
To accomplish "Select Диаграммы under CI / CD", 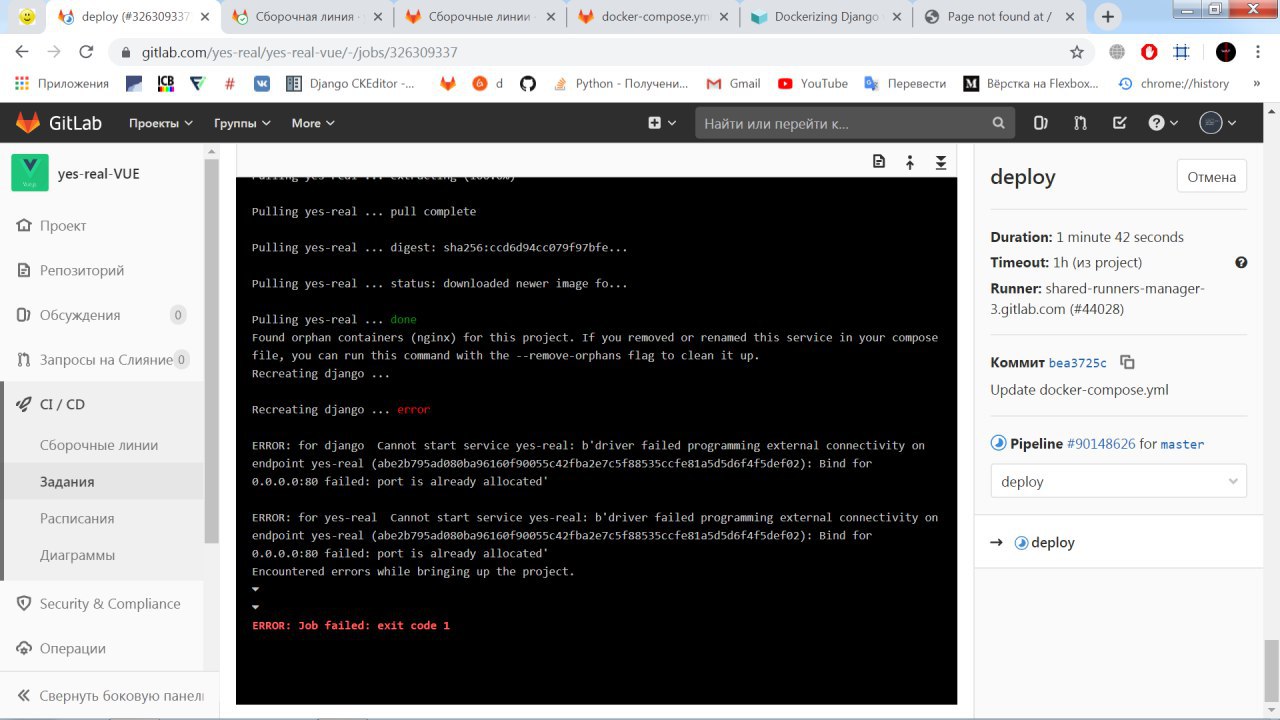I will click(x=77, y=555).
